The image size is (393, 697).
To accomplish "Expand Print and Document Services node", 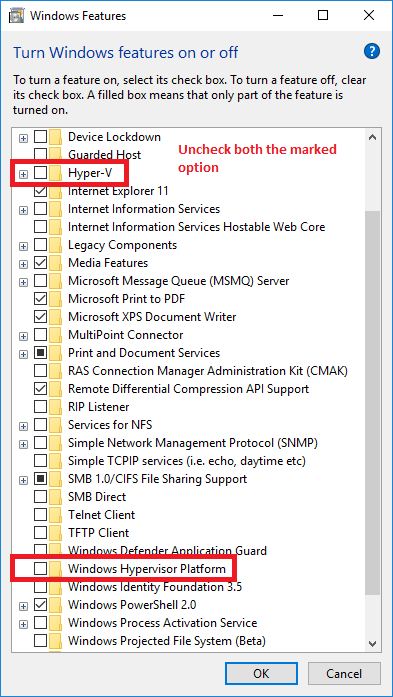I will coord(23,354).
